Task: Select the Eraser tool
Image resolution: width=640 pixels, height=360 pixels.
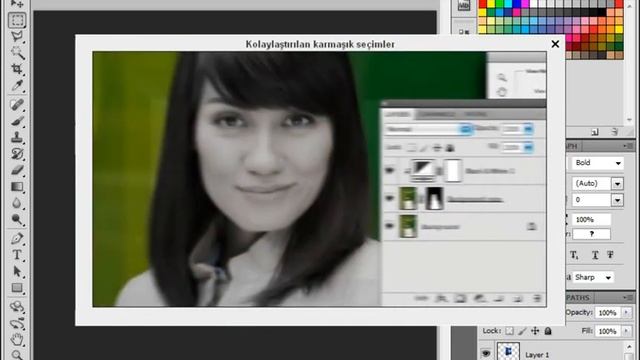Action: click(x=17, y=170)
